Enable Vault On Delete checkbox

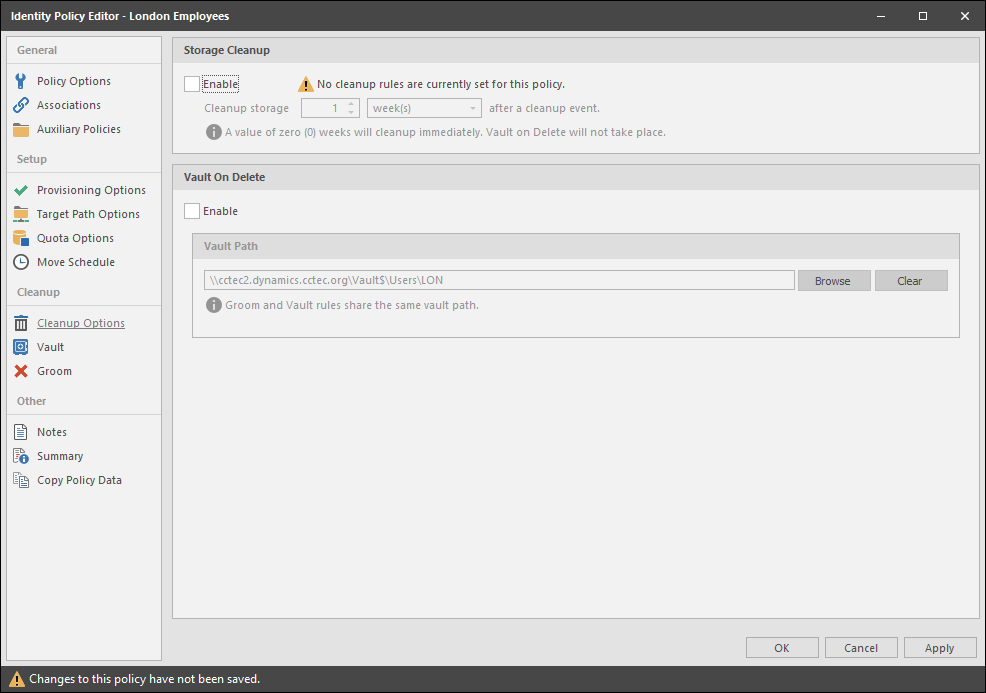click(x=192, y=211)
